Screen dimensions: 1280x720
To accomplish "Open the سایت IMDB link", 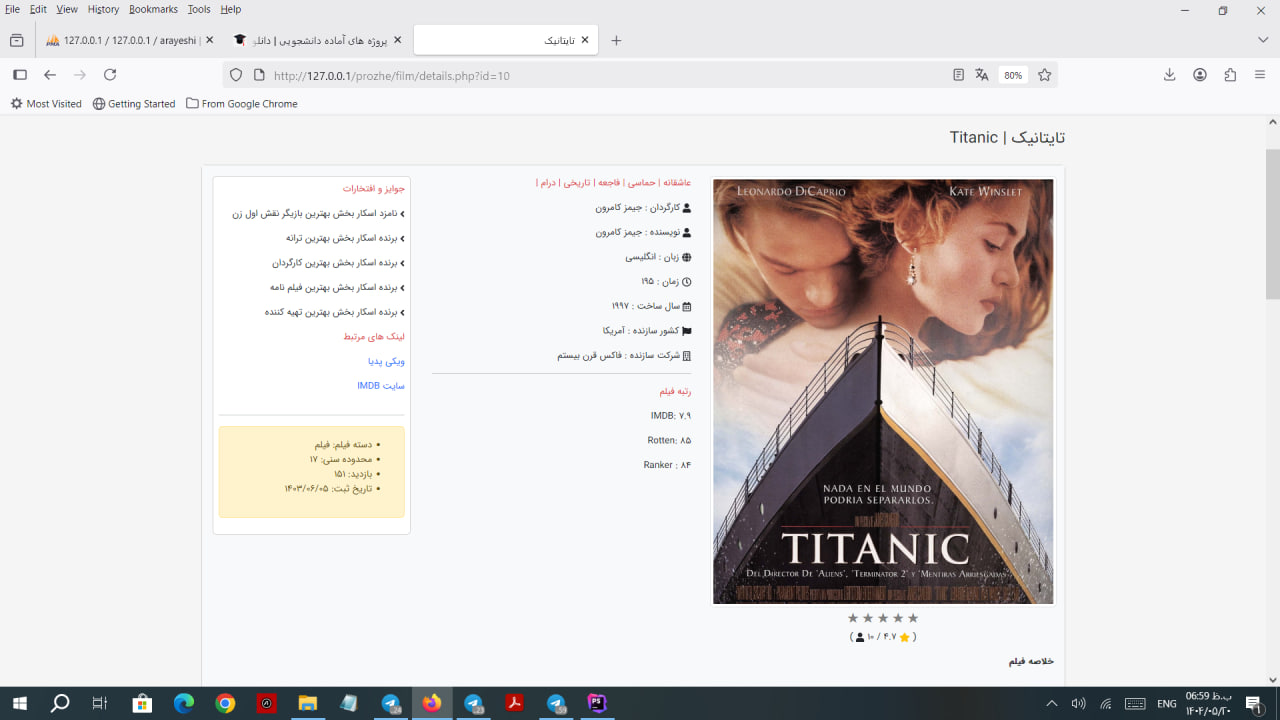I will [x=381, y=385].
